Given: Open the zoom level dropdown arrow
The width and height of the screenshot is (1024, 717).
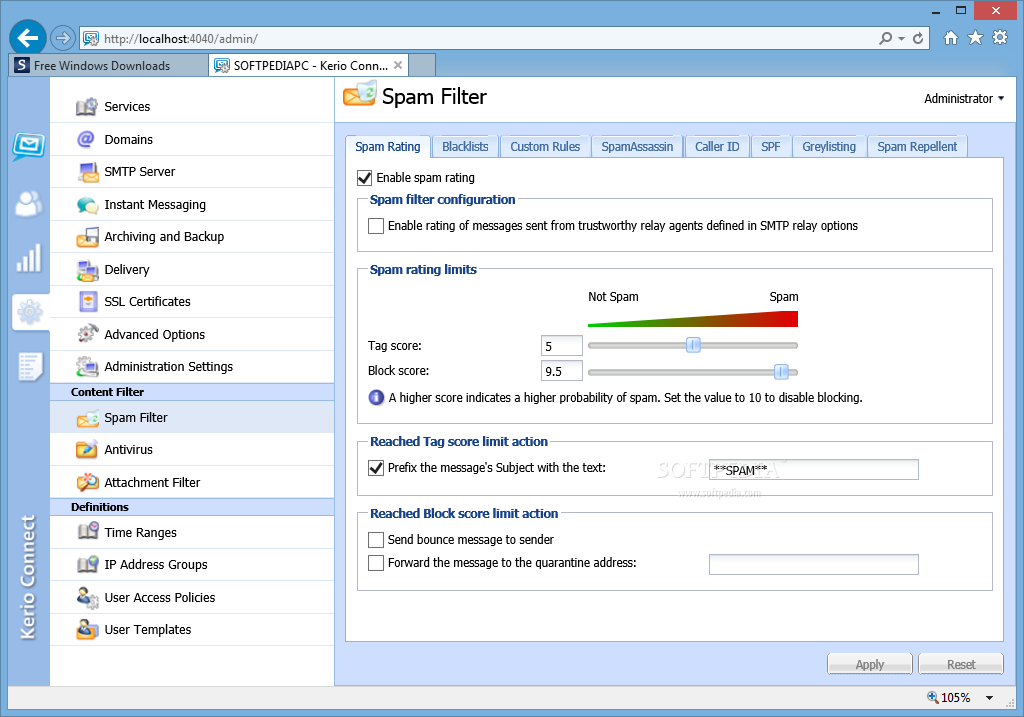Looking at the screenshot, I should pos(989,698).
